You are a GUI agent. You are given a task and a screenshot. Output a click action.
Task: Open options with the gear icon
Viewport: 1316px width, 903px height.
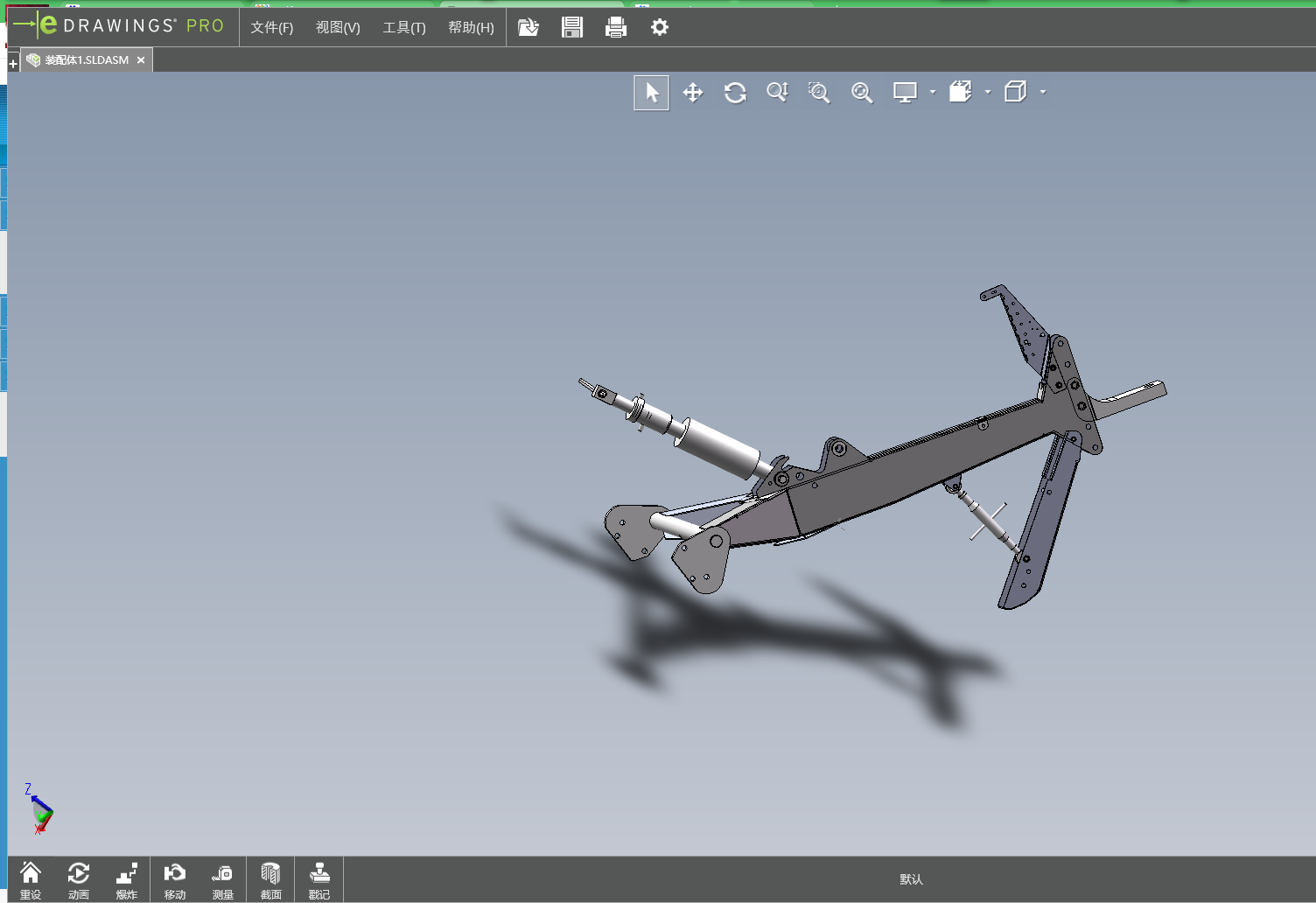pyautogui.click(x=660, y=27)
